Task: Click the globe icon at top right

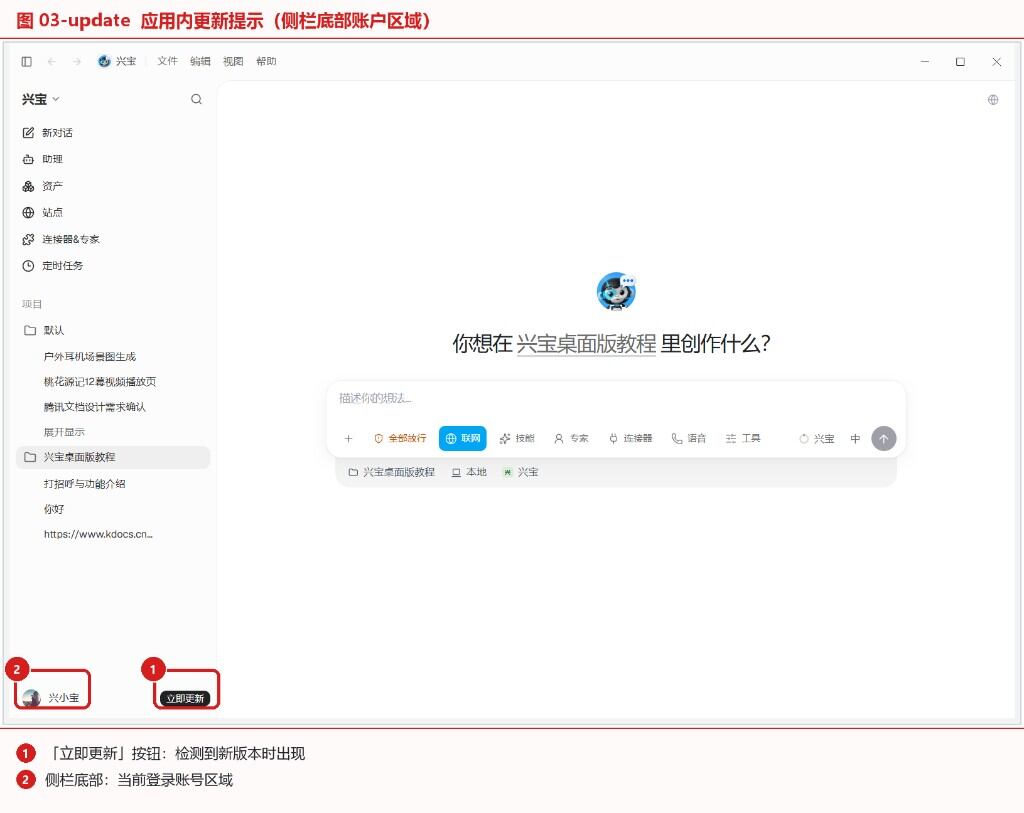Action: [993, 100]
